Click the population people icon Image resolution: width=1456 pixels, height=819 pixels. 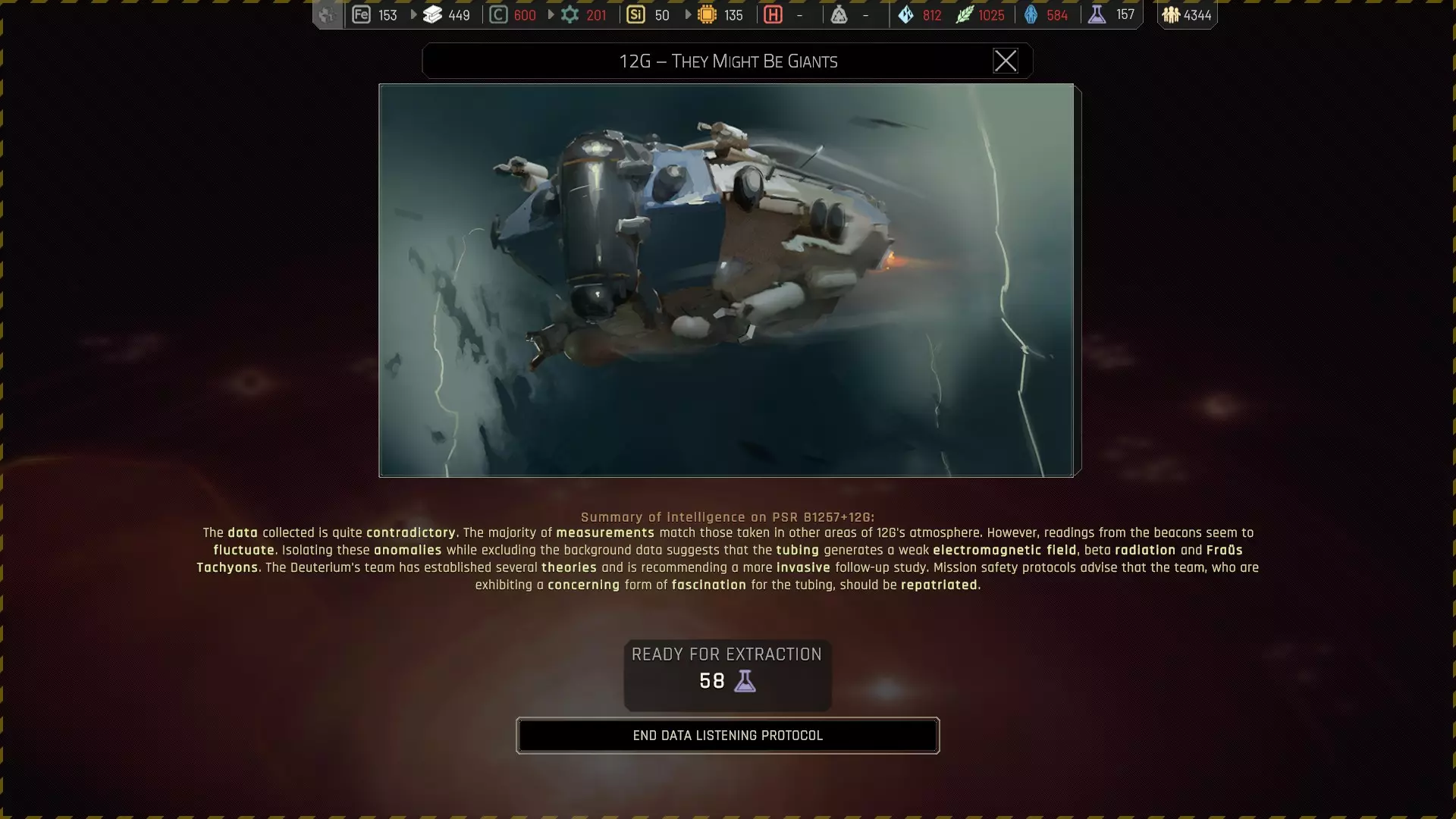1171,14
